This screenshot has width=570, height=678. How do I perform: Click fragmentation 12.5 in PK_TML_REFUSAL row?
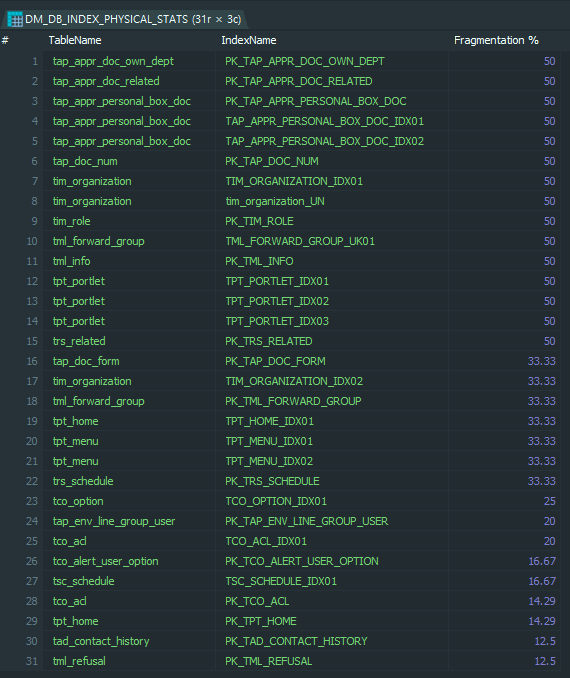[545, 661]
